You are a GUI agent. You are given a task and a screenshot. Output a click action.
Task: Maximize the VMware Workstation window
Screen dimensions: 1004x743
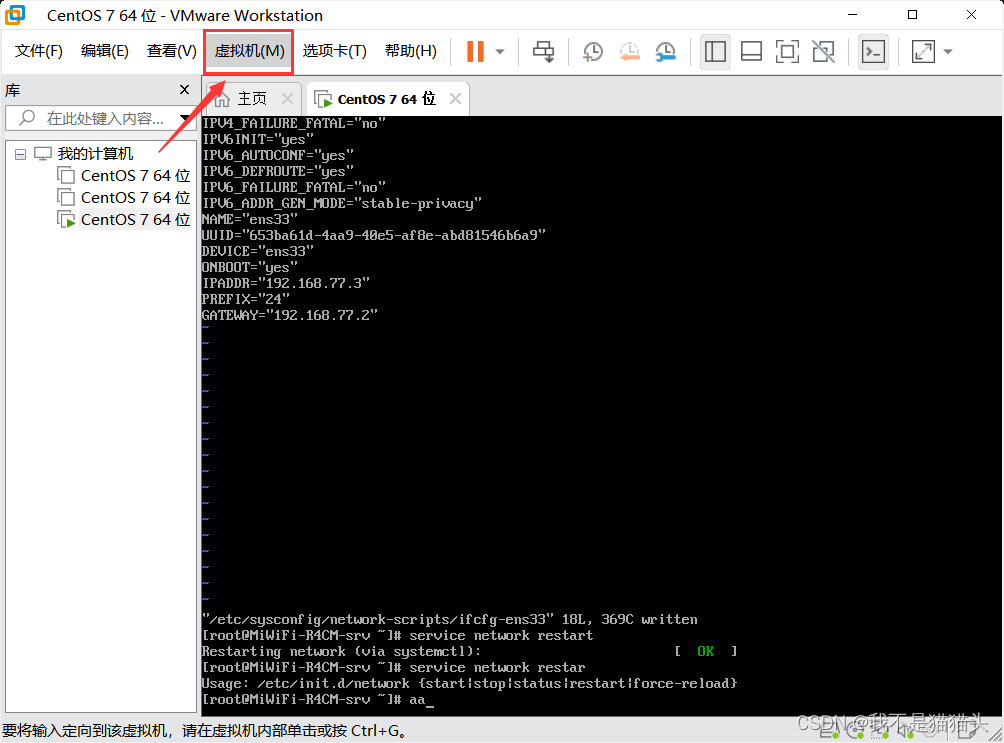tap(912, 15)
